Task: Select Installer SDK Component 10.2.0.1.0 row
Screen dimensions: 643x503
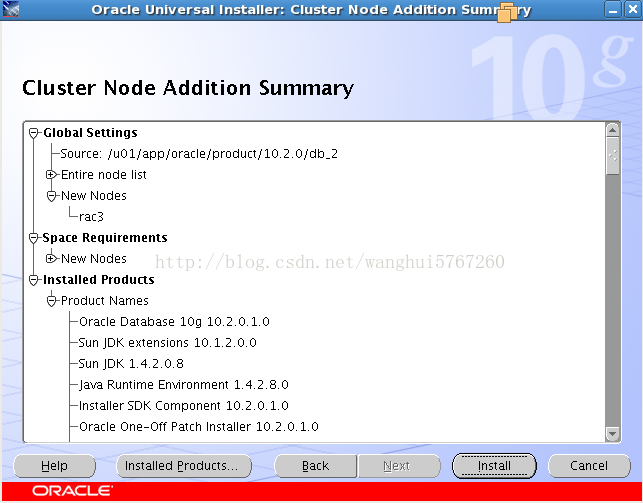Action: [x=183, y=406]
